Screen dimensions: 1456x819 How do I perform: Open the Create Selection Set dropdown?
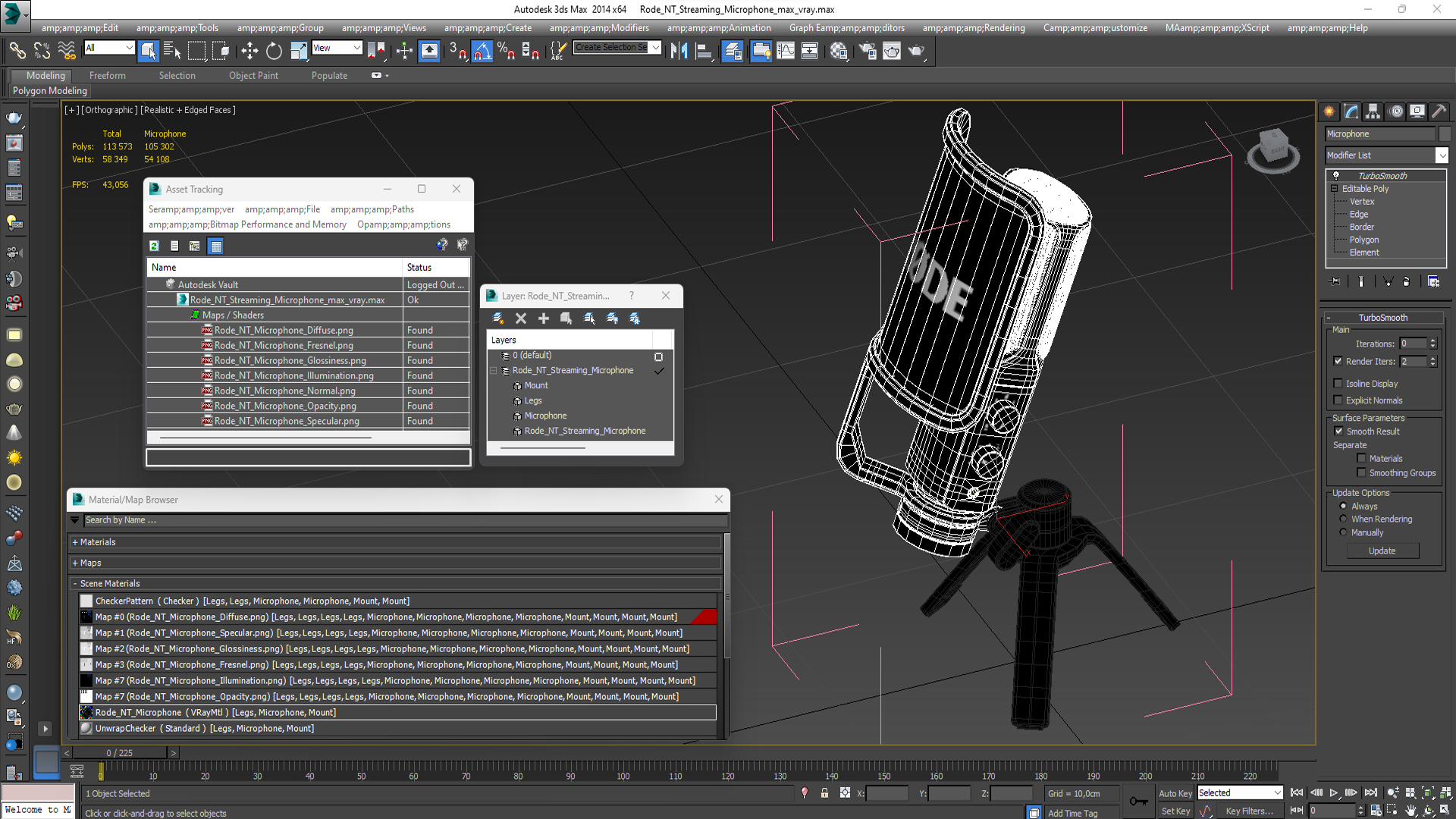(617, 48)
